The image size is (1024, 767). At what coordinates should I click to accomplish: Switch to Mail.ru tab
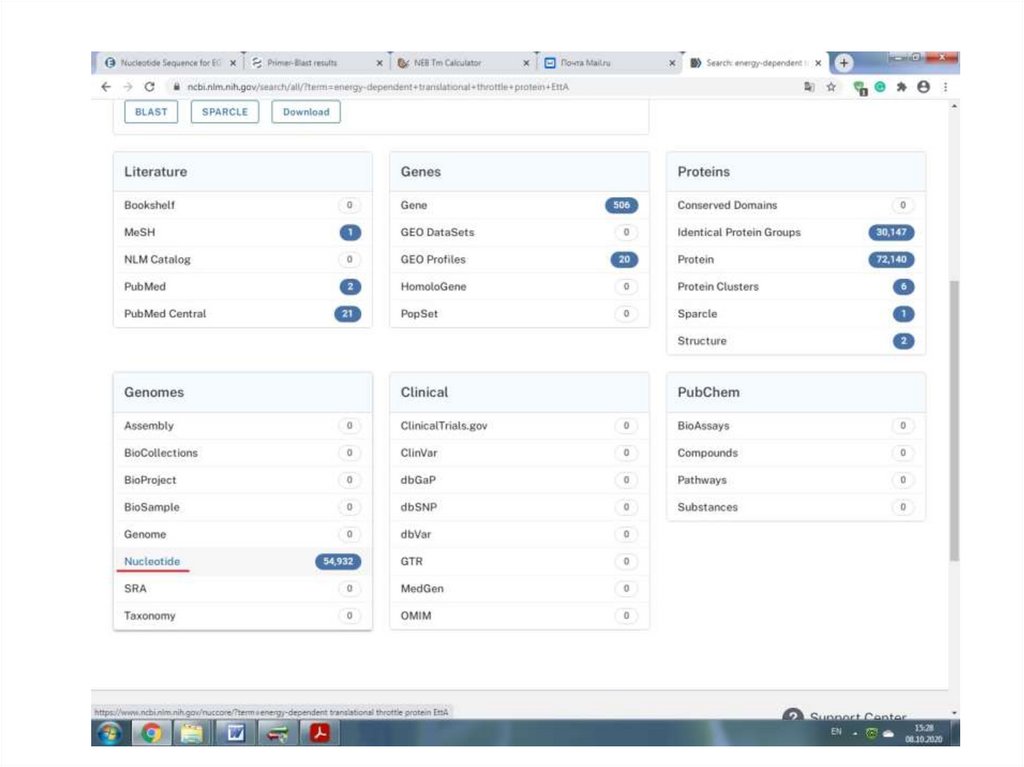coord(609,63)
